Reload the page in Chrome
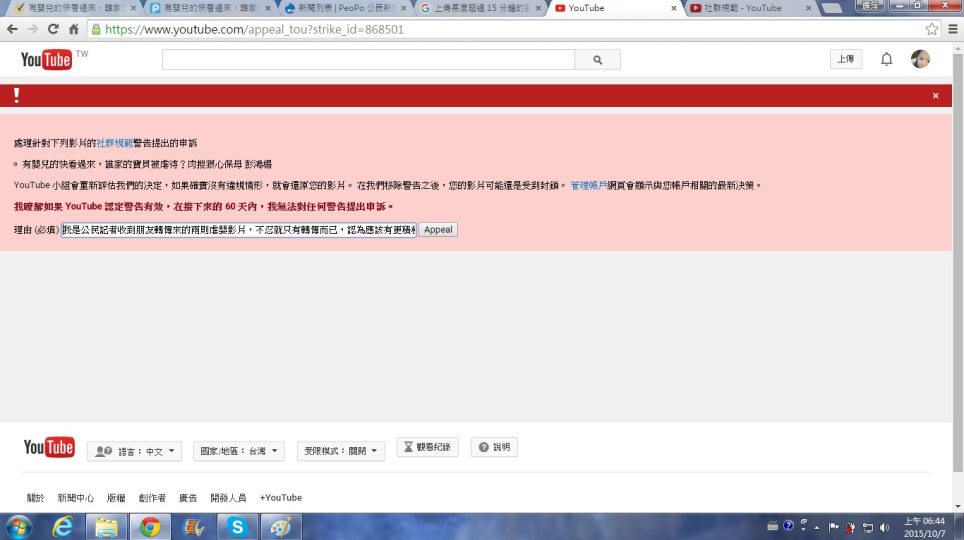964x540 pixels. pos(53,29)
